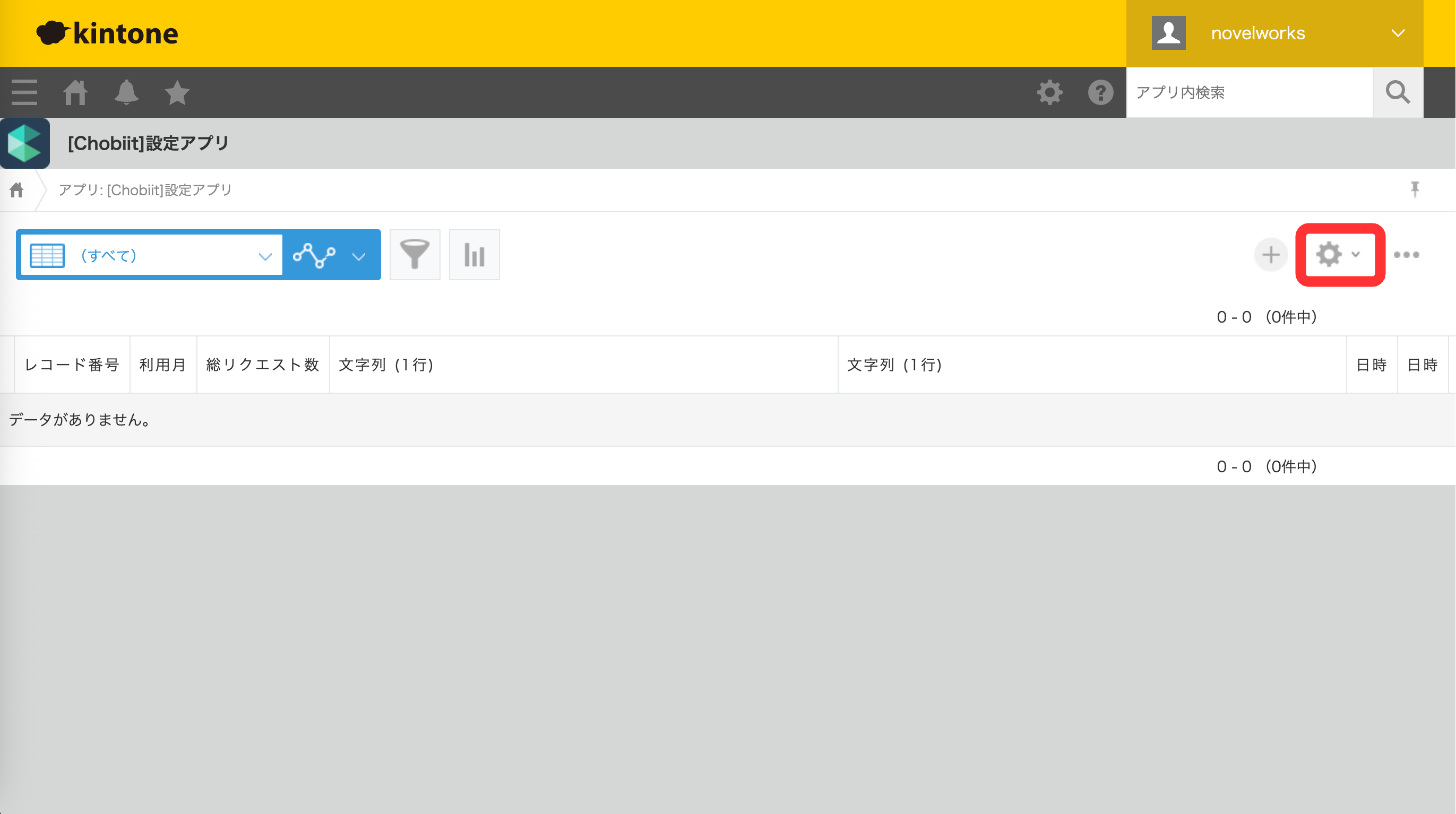This screenshot has height=814, width=1456.
Task: Open the help question mark icon
Action: (x=1100, y=93)
